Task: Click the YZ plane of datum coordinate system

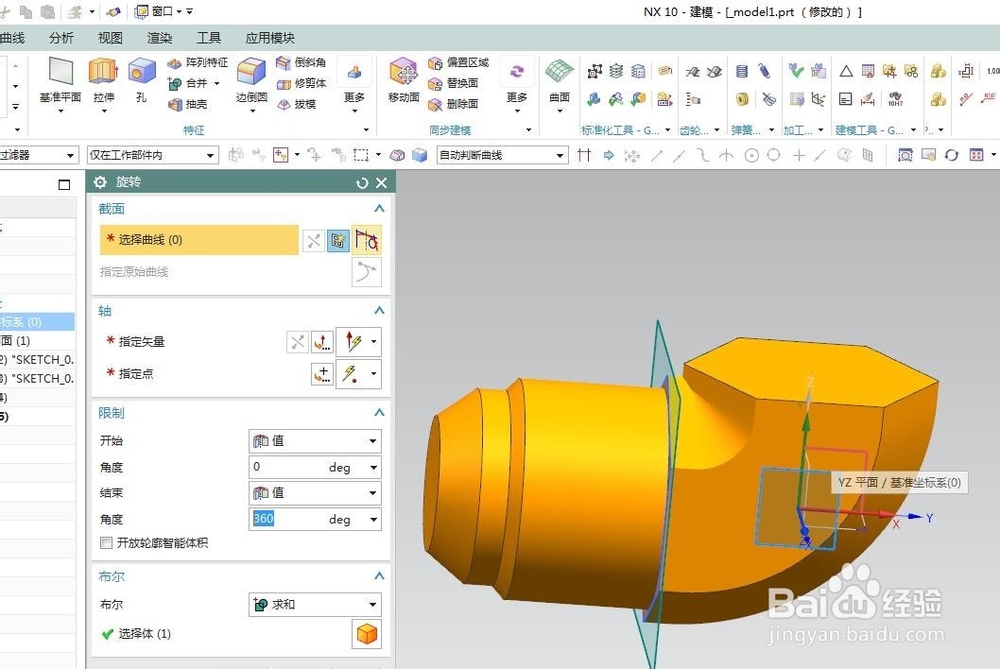Action: coord(796,507)
